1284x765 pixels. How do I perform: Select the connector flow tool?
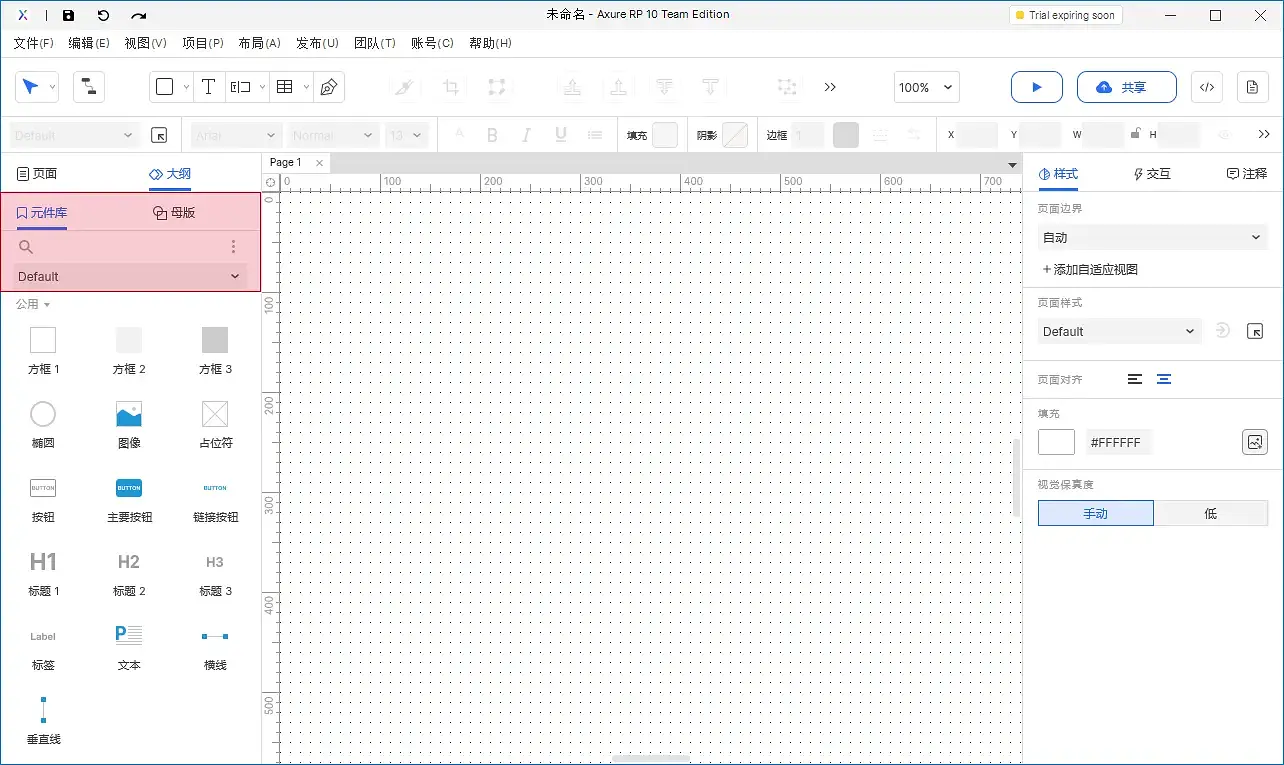88,87
